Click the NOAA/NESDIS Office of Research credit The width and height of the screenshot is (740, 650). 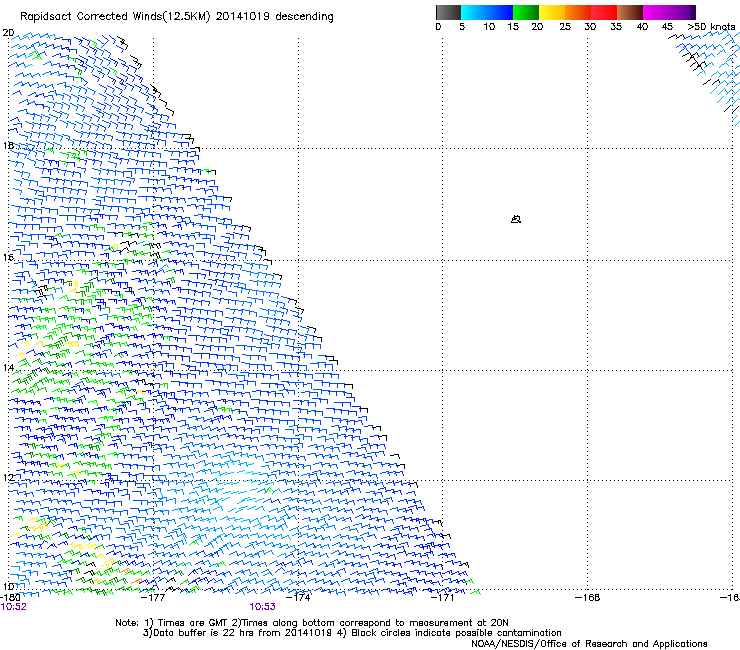(x=589, y=644)
